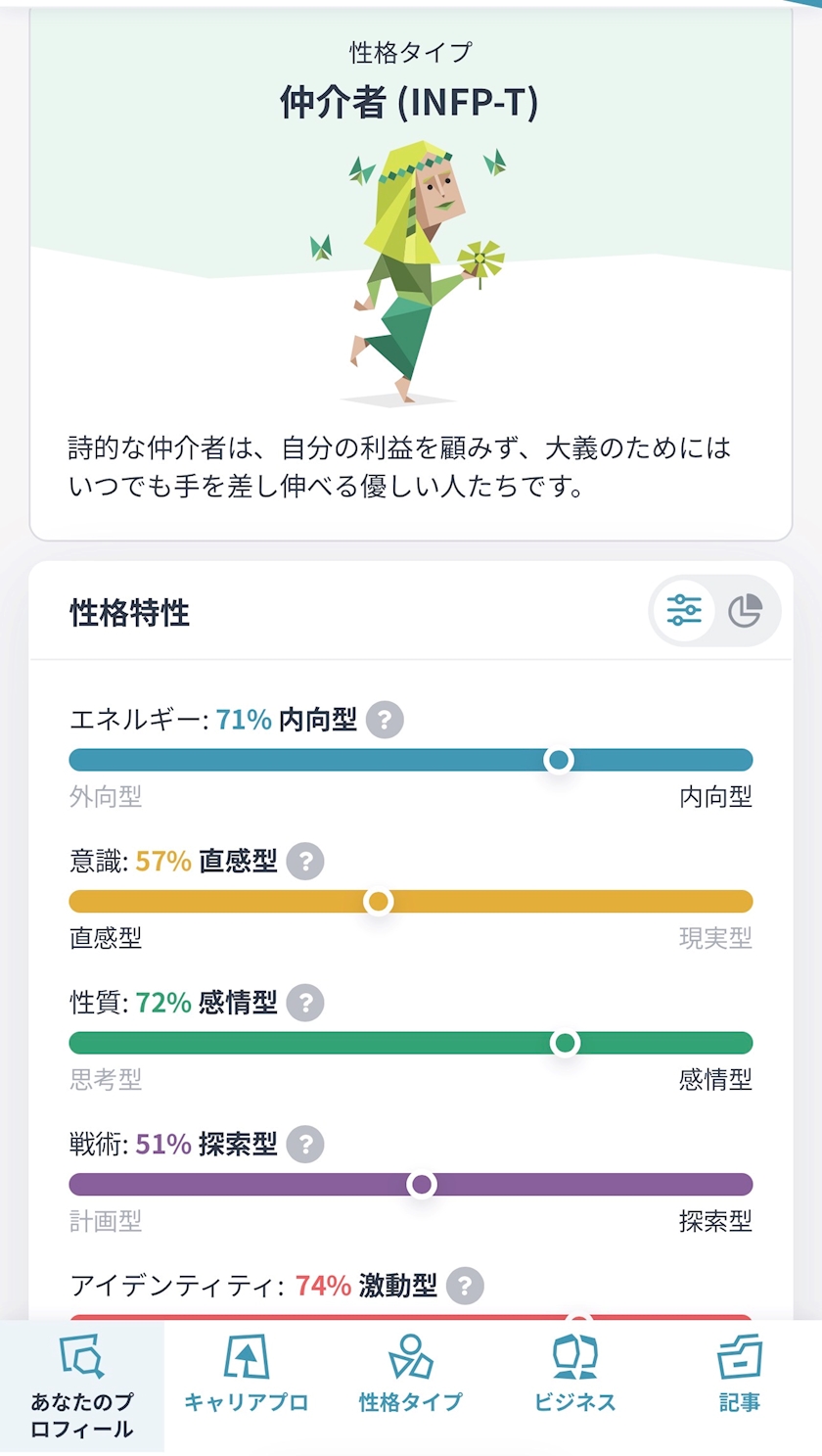Tap the 性格特性 section title
Image resolution: width=822 pixels, height=1456 pixels.
click(129, 613)
